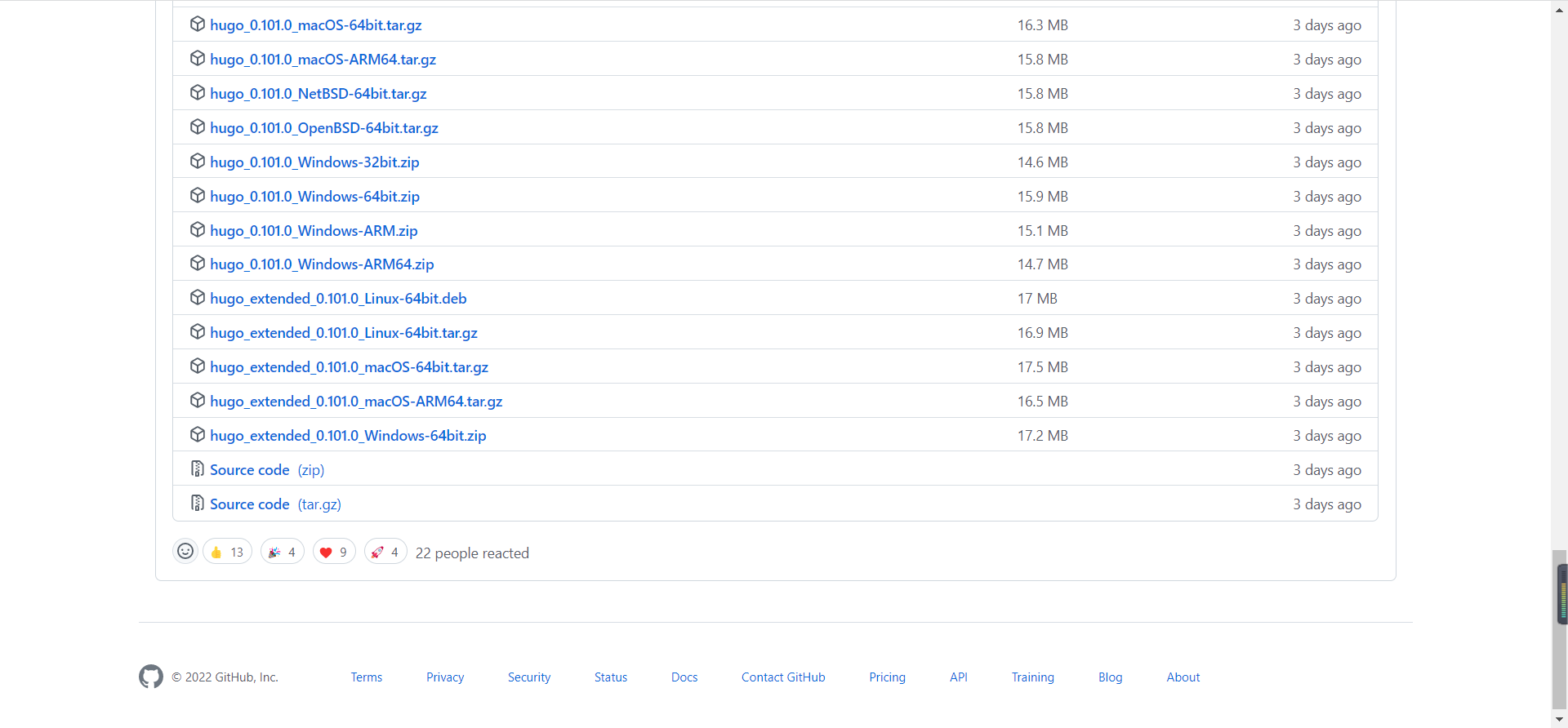Open the API footer link
1568x728 pixels.
(x=959, y=677)
